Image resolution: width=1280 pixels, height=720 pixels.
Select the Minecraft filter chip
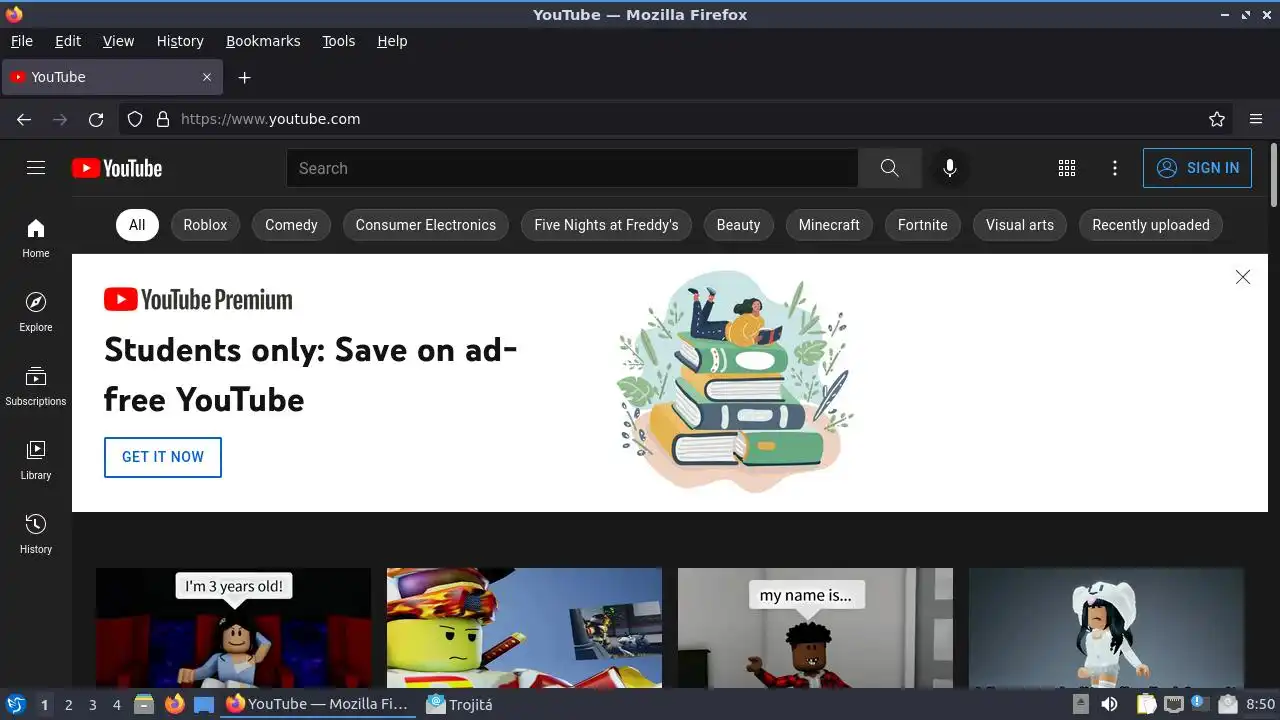point(829,225)
